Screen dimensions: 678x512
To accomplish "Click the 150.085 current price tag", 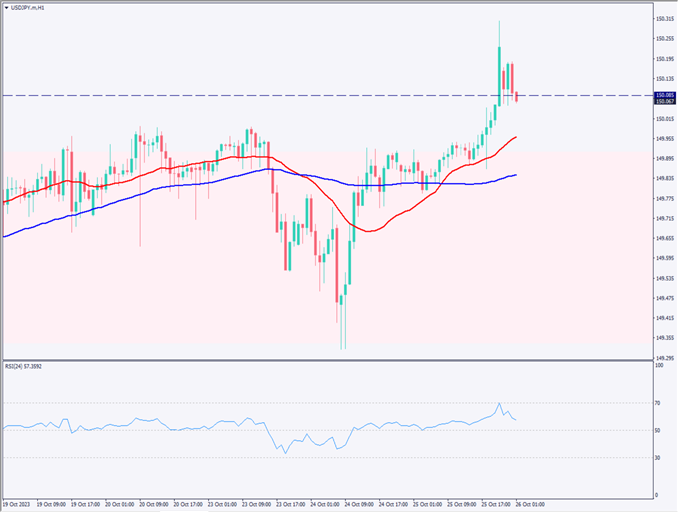I will pyautogui.click(x=663, y=94).
